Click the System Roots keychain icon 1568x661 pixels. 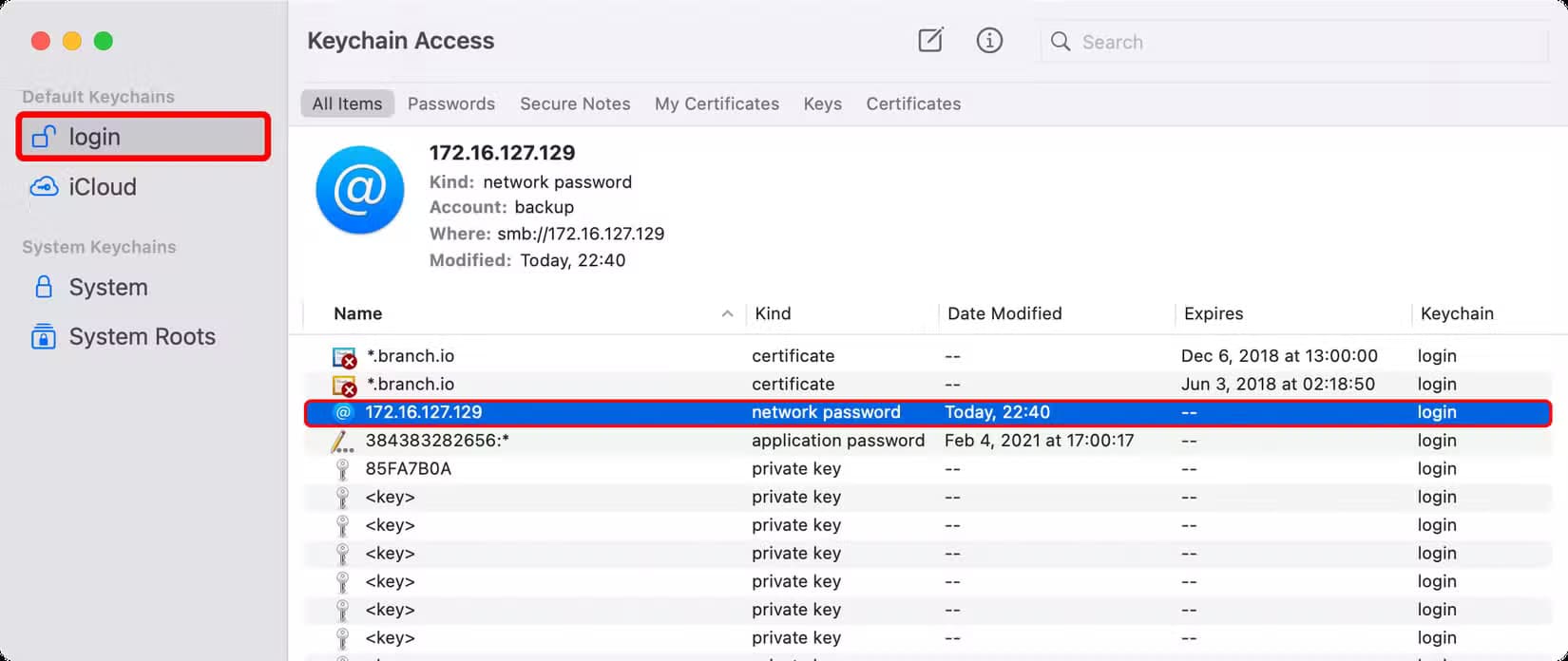click(x=44, y=337)
